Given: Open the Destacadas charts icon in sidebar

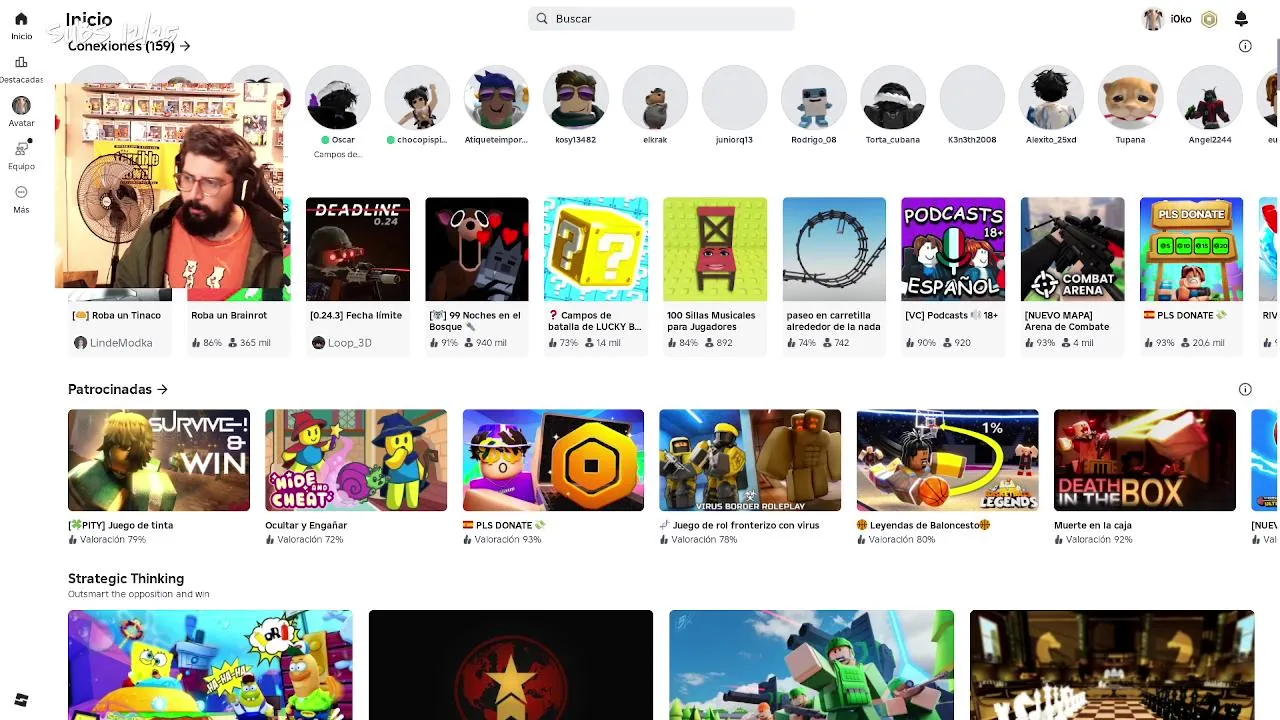Looking at the screenshot, I should pyautogui.click(x=21, y=62).
